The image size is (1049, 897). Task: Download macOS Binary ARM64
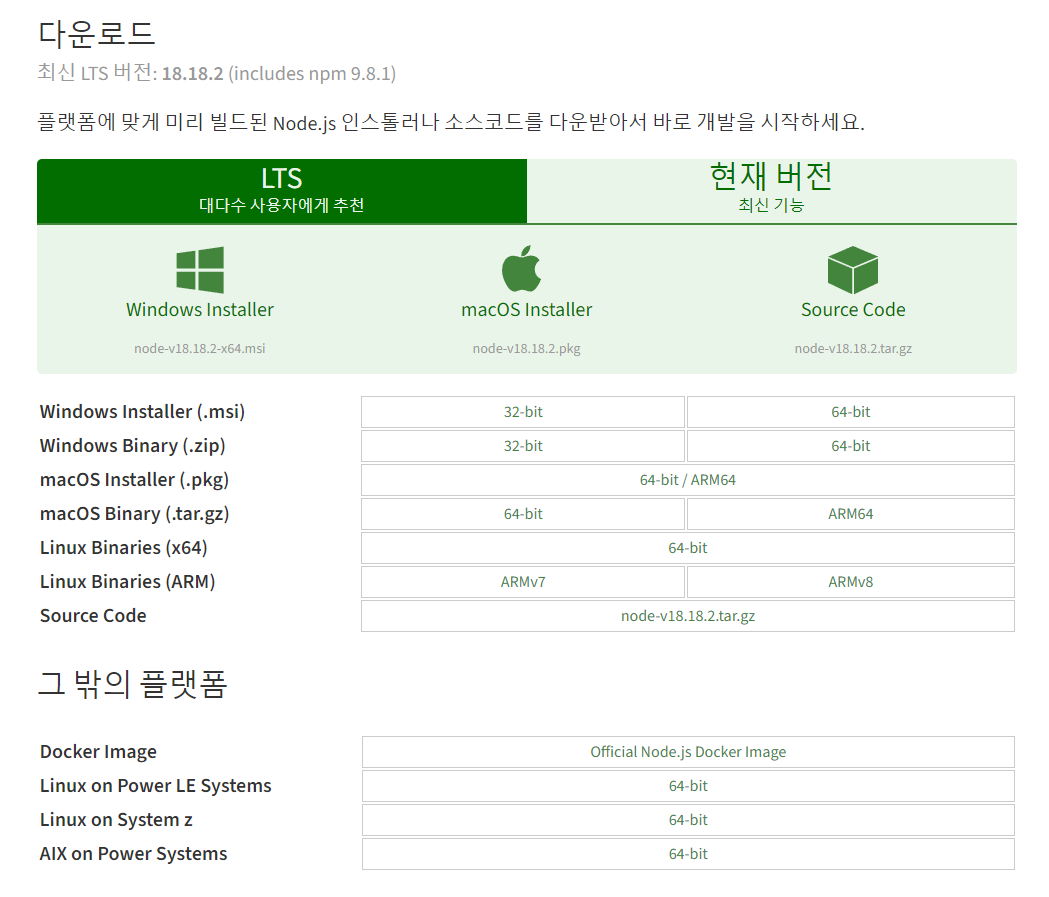[x=850, y=514]
